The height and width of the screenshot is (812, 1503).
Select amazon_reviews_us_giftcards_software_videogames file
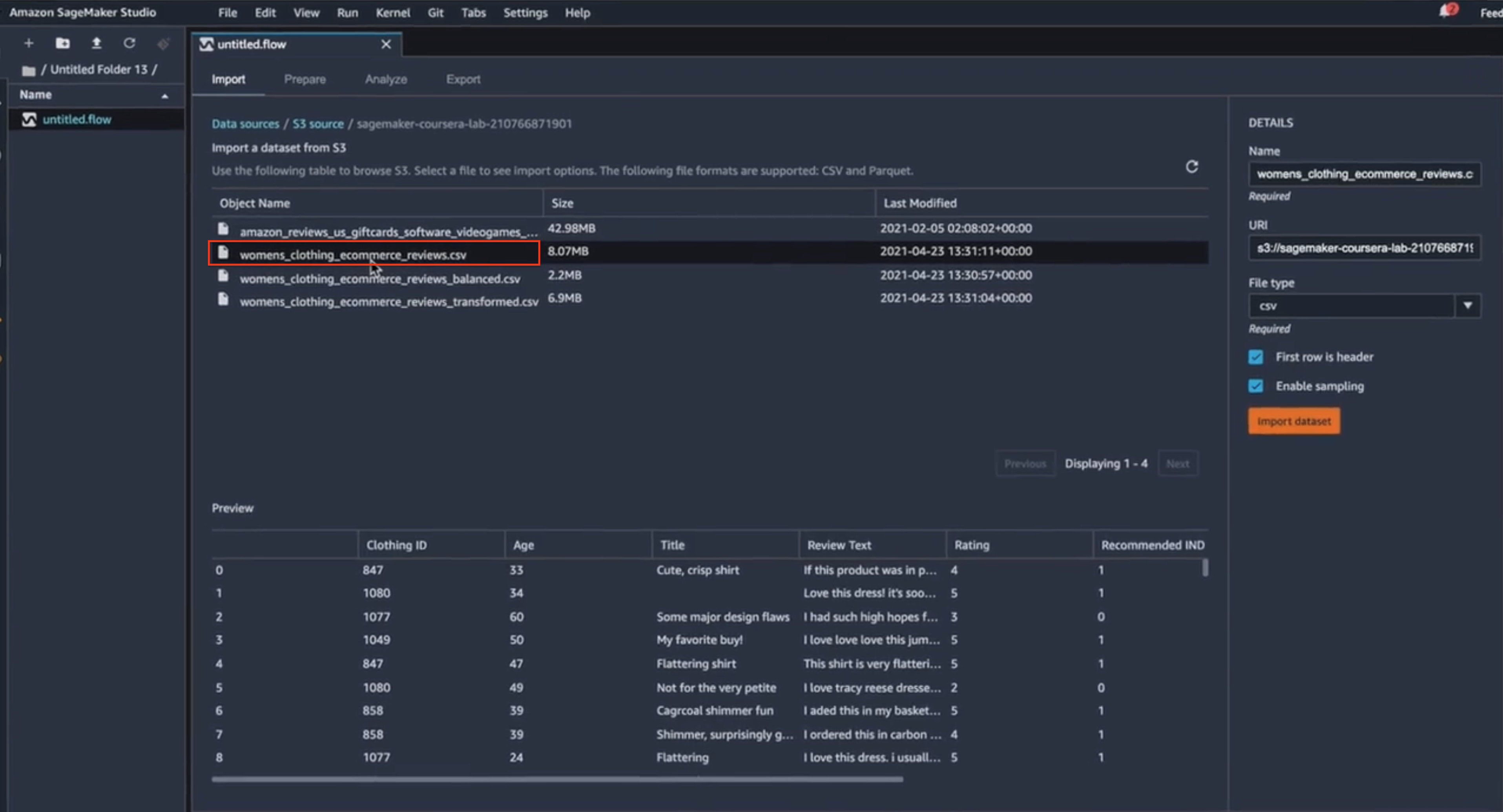(x=389, y=232)
